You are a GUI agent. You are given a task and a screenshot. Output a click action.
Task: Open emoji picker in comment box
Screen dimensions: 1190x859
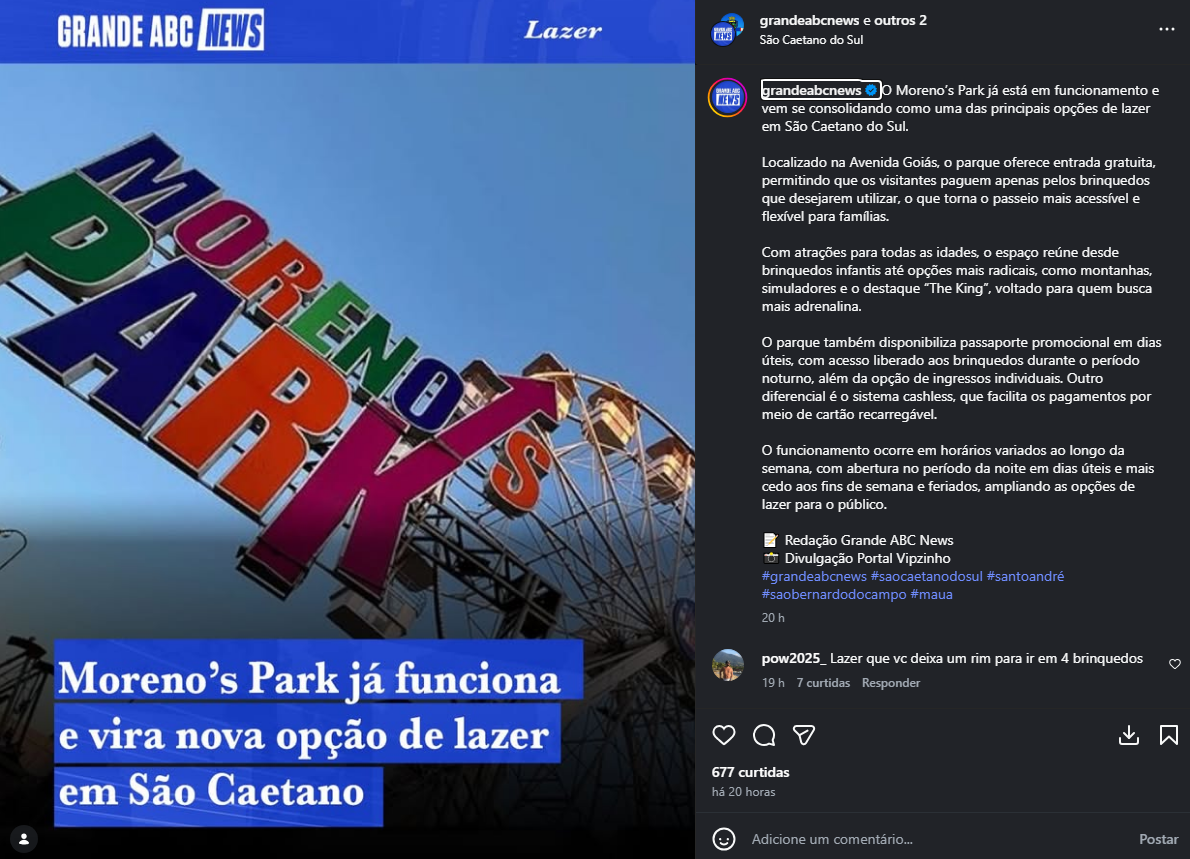pos(724,839)
